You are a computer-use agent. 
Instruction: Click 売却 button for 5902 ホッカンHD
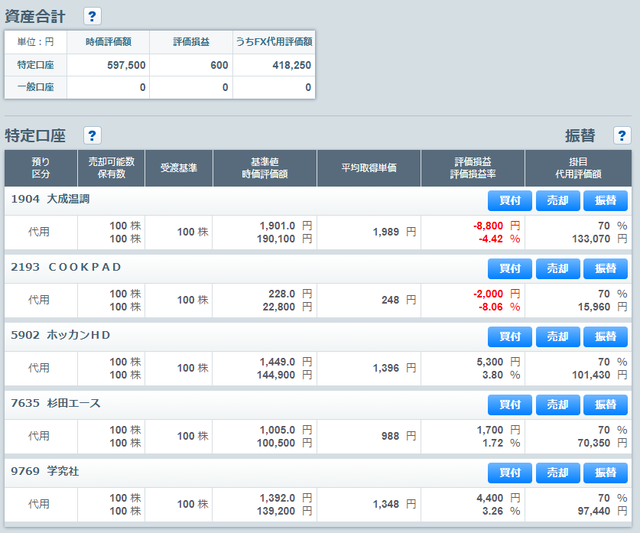coord(558,337)
